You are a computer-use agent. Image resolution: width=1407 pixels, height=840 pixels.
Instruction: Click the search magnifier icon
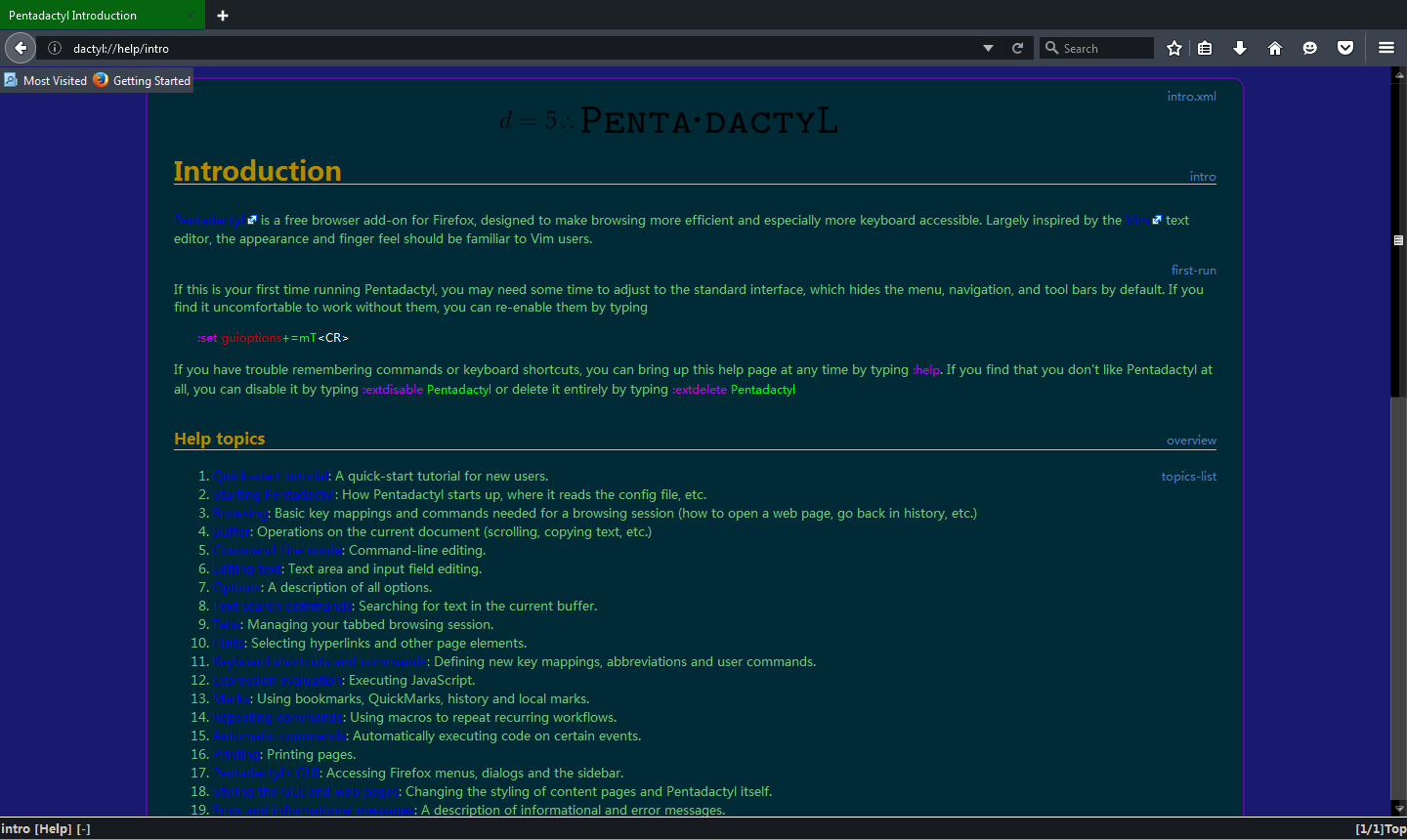click(x=1051, y=48)
